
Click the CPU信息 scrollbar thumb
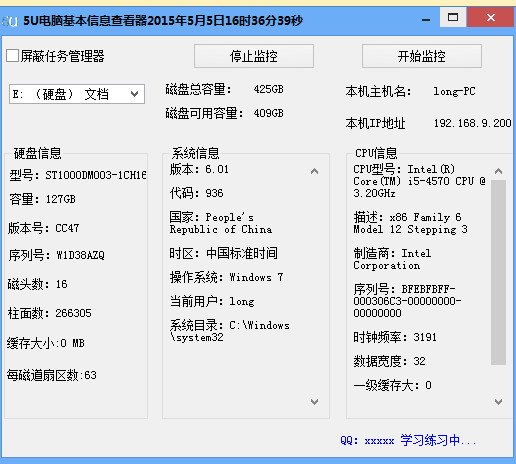pyautogui.click(x=498, y=272)
